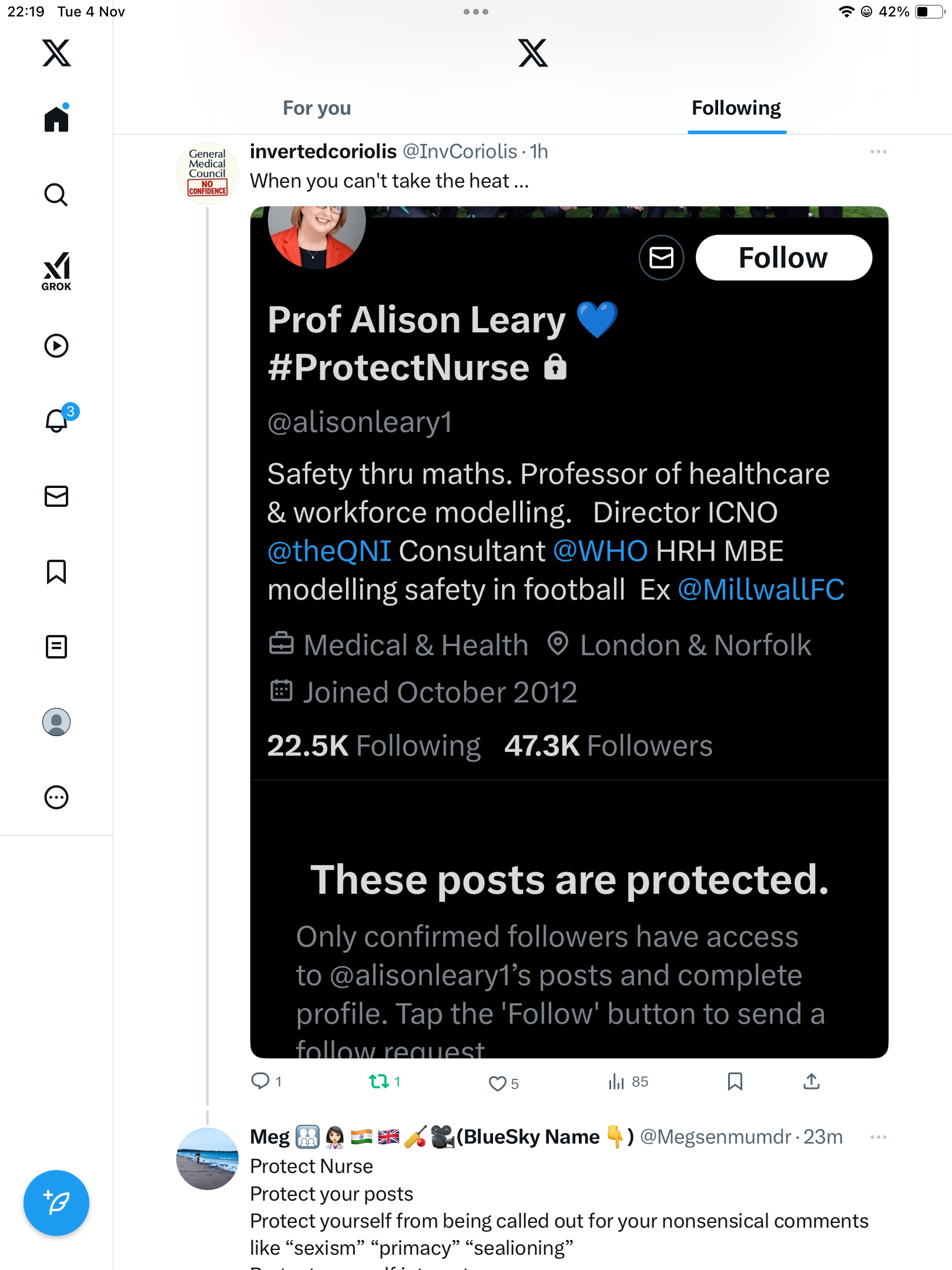Open saved Bookmarks from the sidebar

[56, 571]
